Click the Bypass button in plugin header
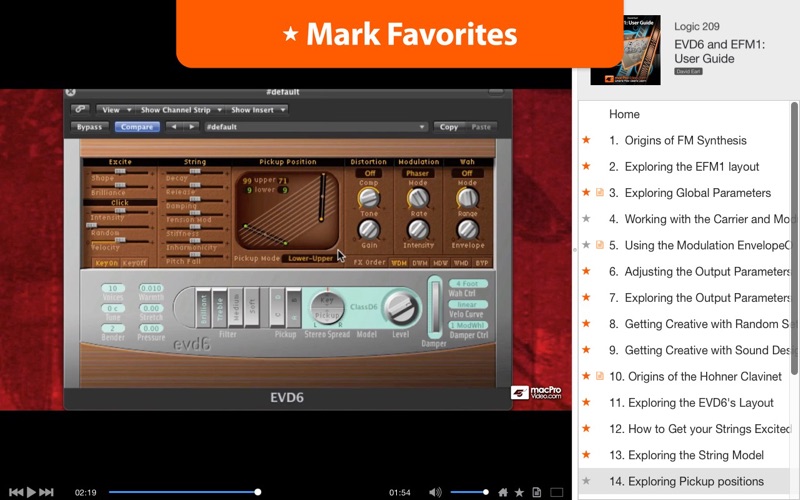Screen dimensions: 800x500 point(89,127)
